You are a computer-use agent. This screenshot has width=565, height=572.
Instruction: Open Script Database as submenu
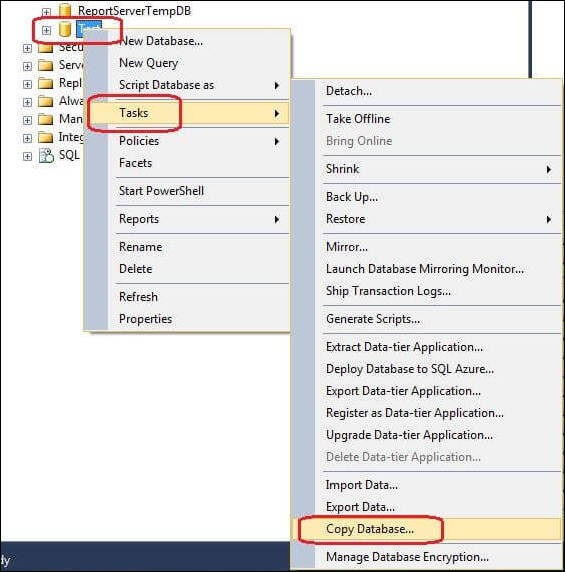[187, 85]
